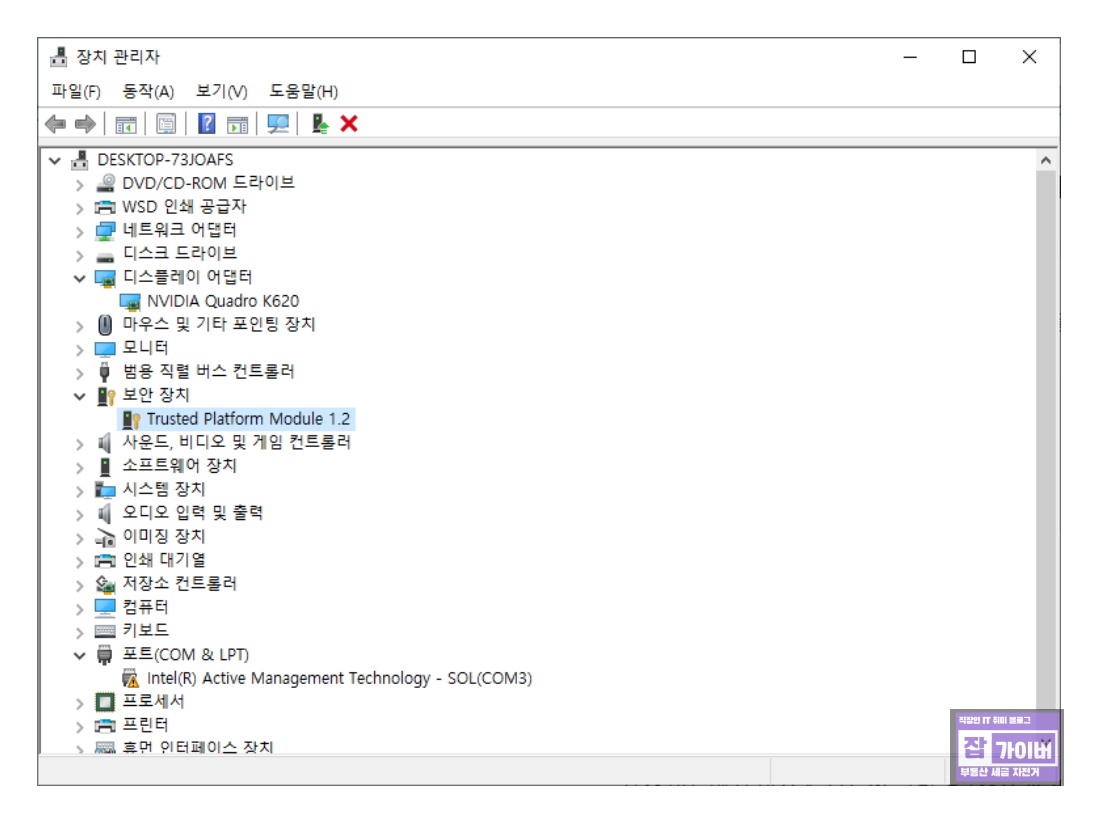Click the warning icon on Intel Active Management
The width and height of the screenshot is (1098, 823).
[x=130, y=679]
